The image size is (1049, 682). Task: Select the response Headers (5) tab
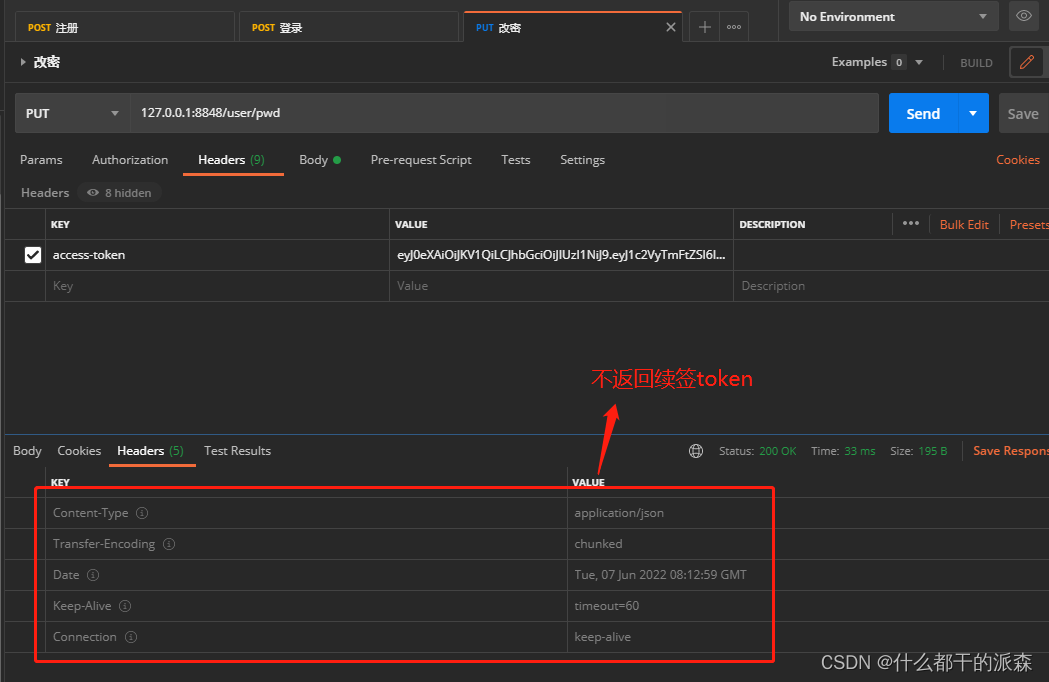point(151,451)
